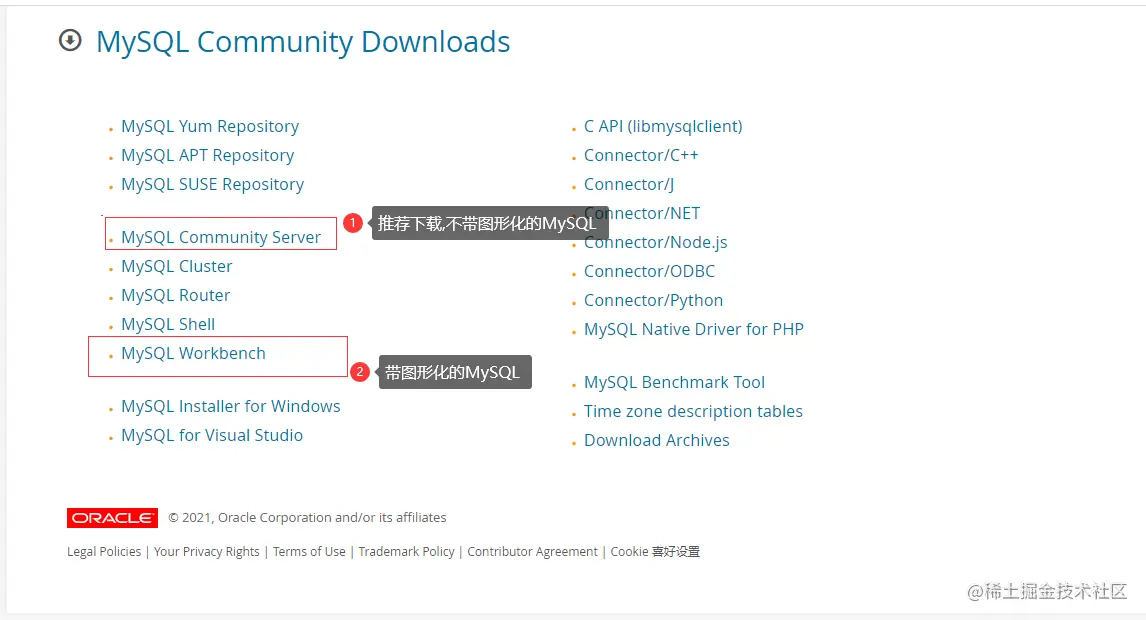1146x620 pixels.
Task: Open MySQL for Visual Studio link
Action: 212,435
